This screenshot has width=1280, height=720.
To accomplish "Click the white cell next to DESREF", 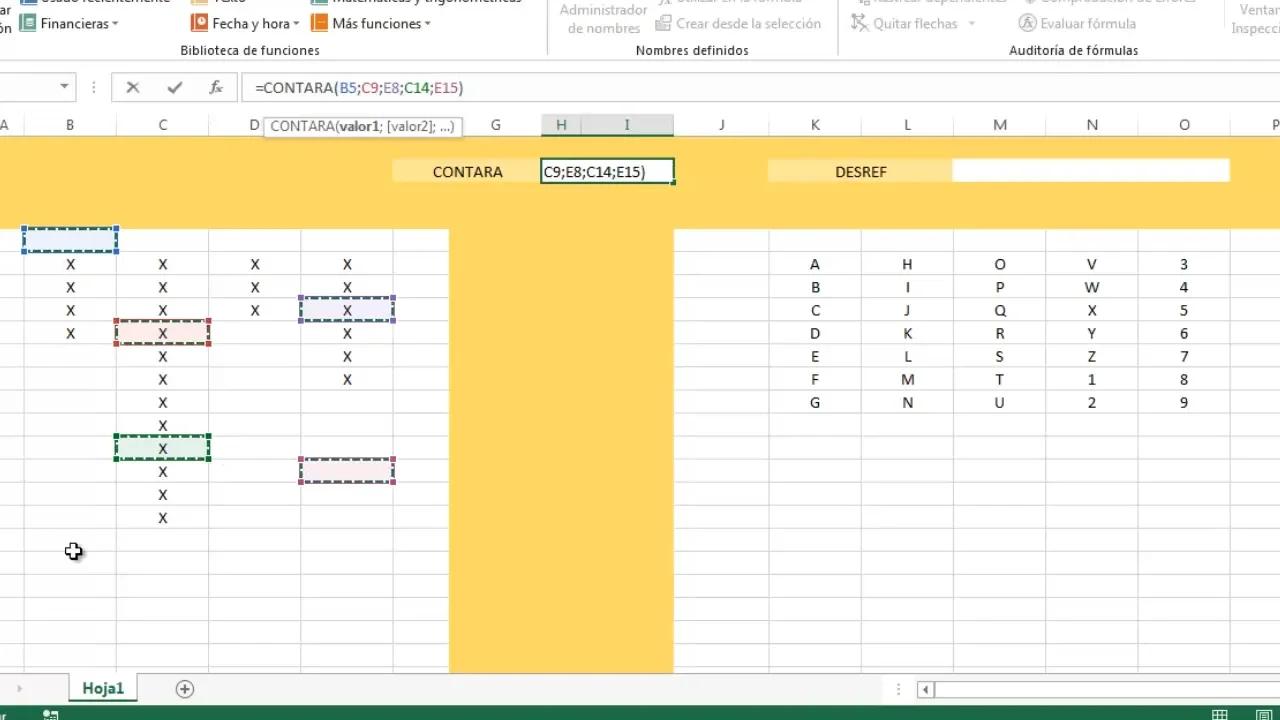I will pos(1091,171).
